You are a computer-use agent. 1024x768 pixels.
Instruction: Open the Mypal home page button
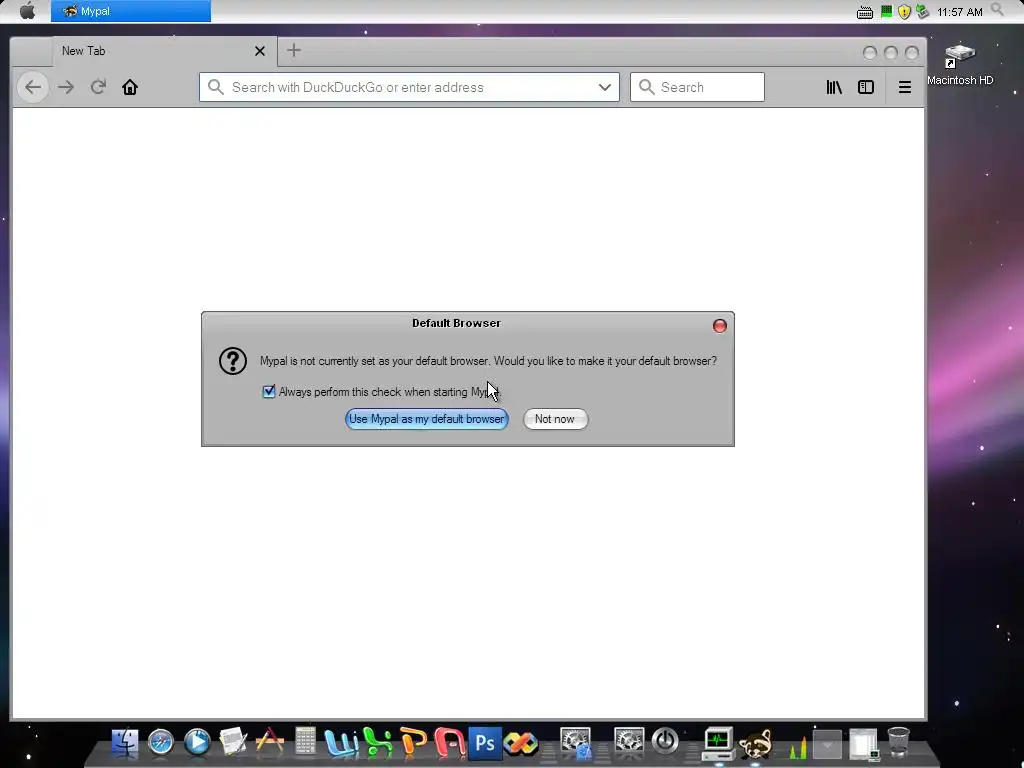pos(130,87)
